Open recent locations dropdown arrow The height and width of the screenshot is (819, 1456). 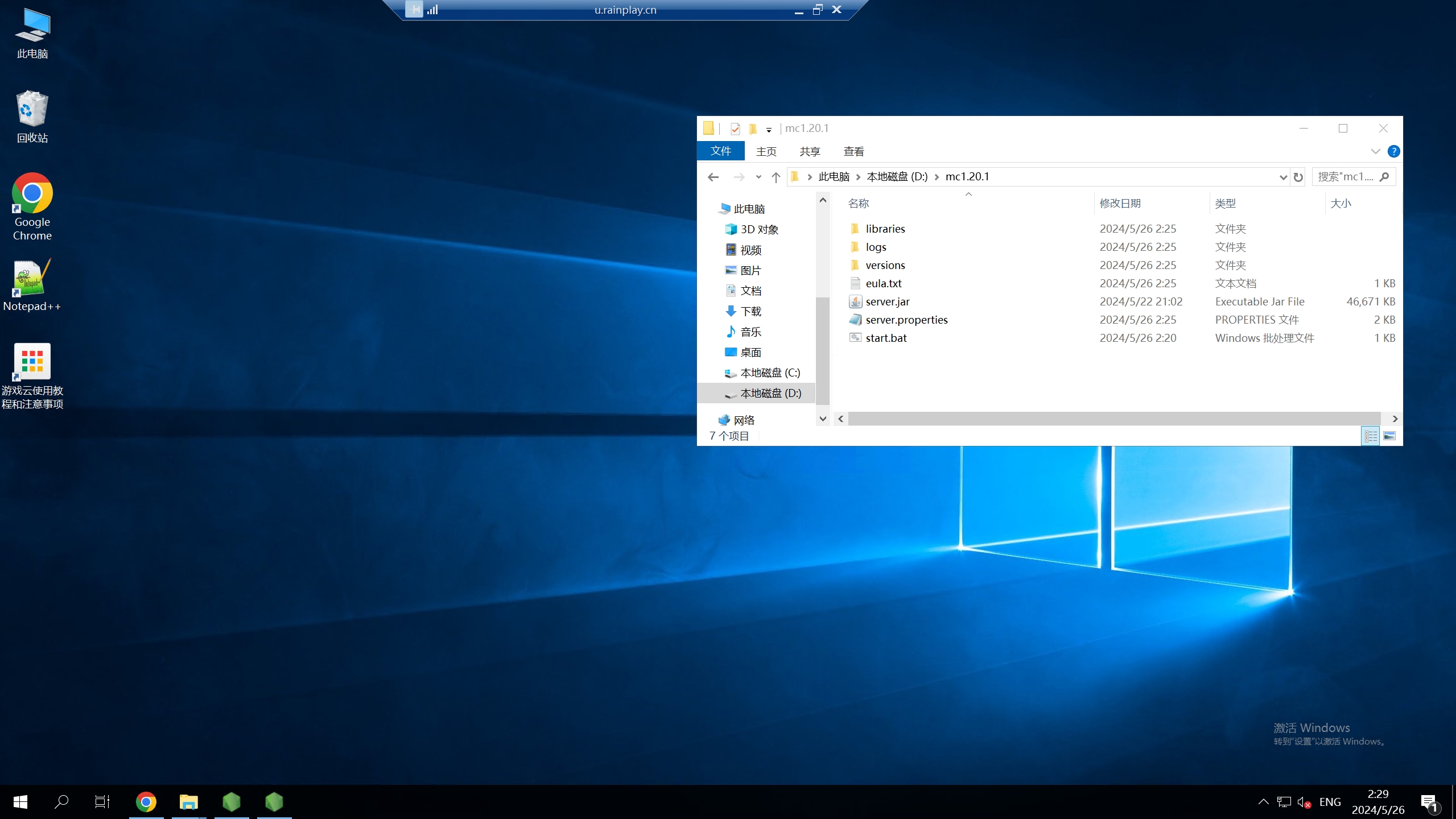(758, 177)
